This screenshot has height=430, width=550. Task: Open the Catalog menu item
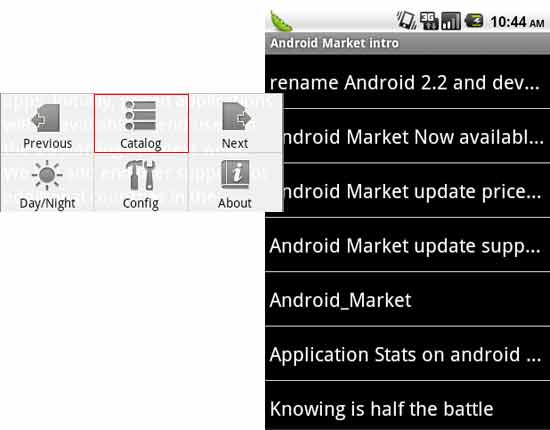tap(141, 123)
